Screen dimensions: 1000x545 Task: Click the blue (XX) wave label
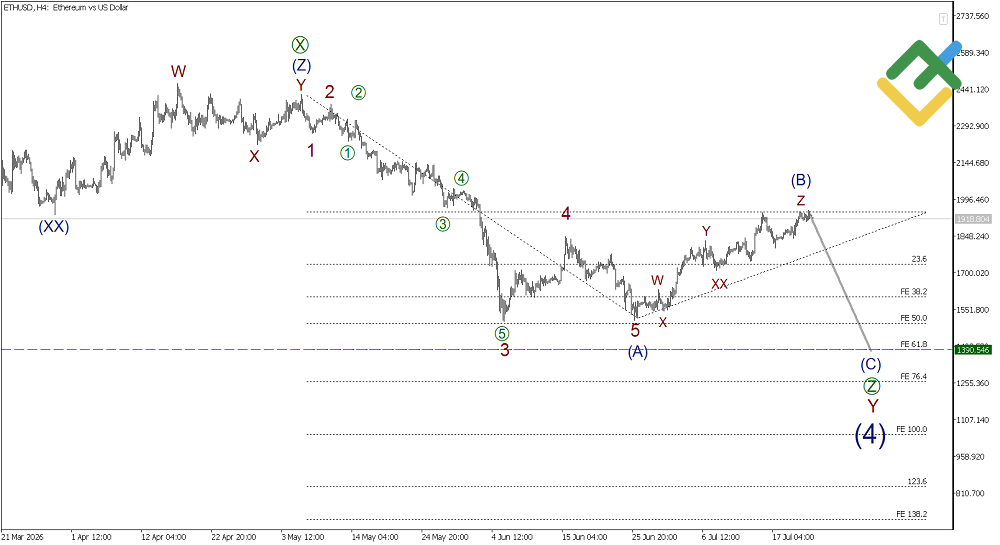tap(54, 226)
